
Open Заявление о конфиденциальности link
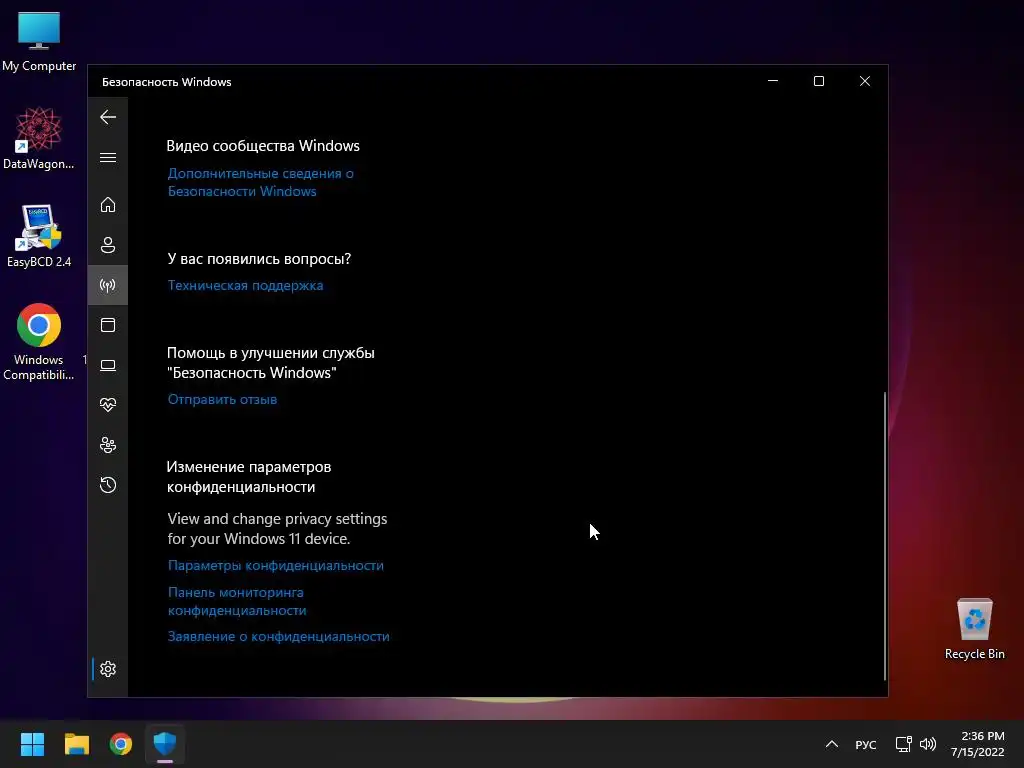278,637
